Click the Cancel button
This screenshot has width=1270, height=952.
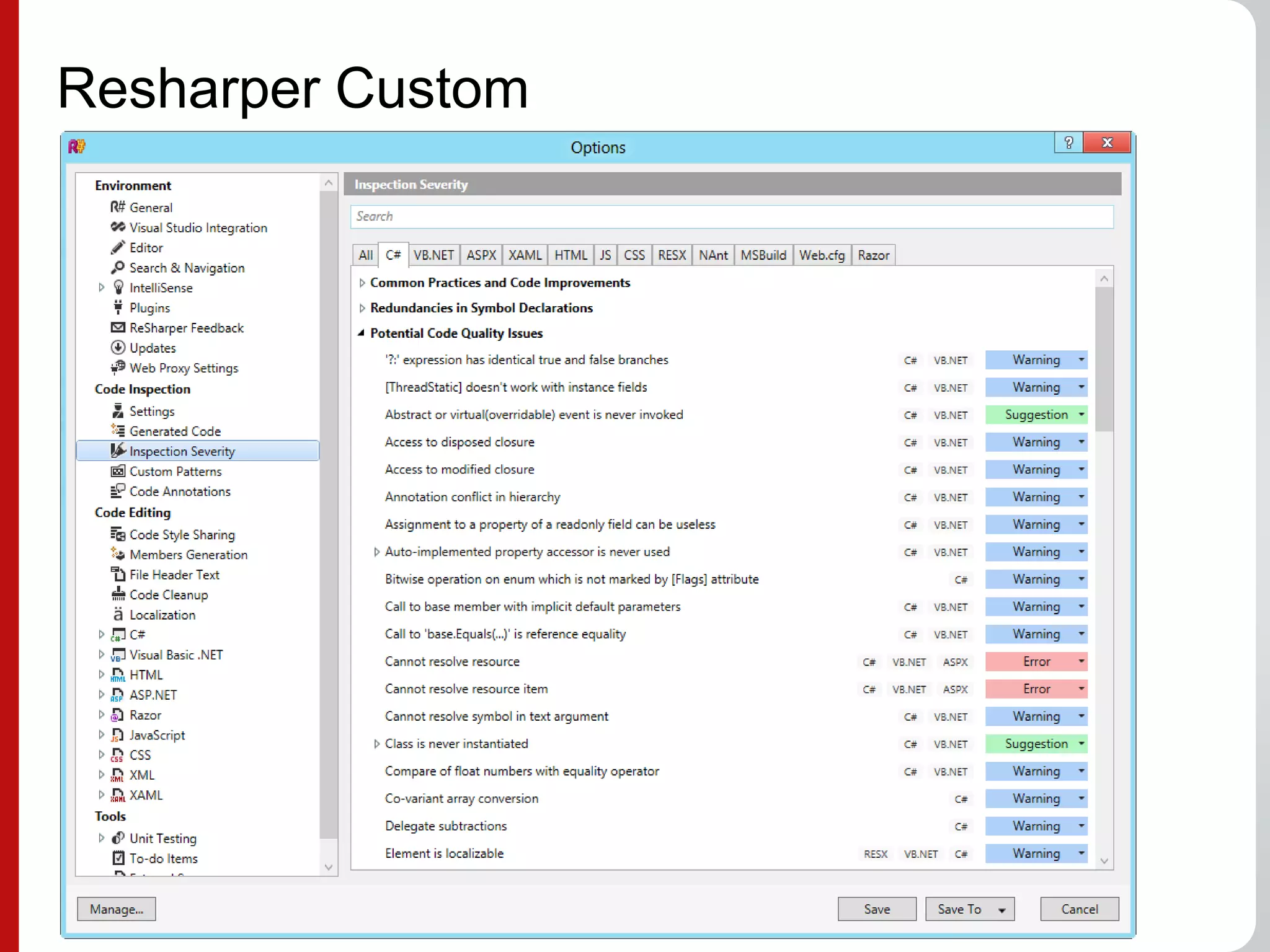point(1079,909)
